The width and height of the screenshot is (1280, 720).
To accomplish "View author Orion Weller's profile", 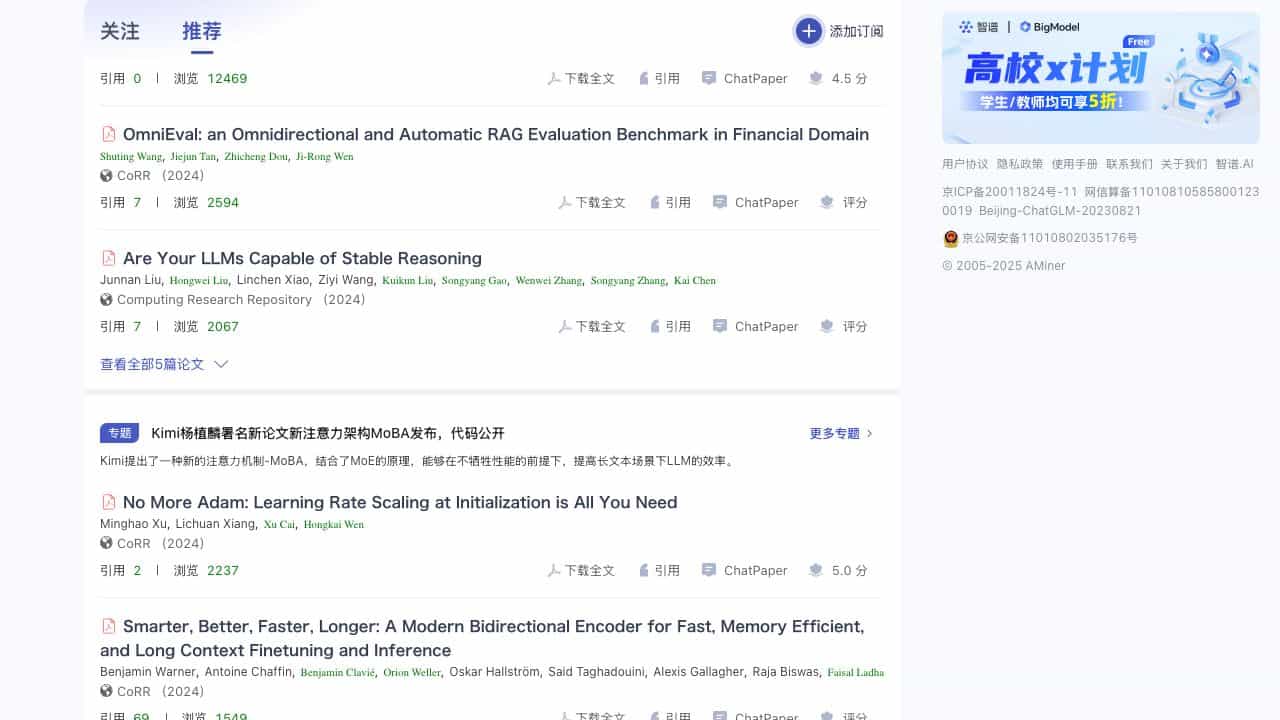I will click(x=412, y=672).
